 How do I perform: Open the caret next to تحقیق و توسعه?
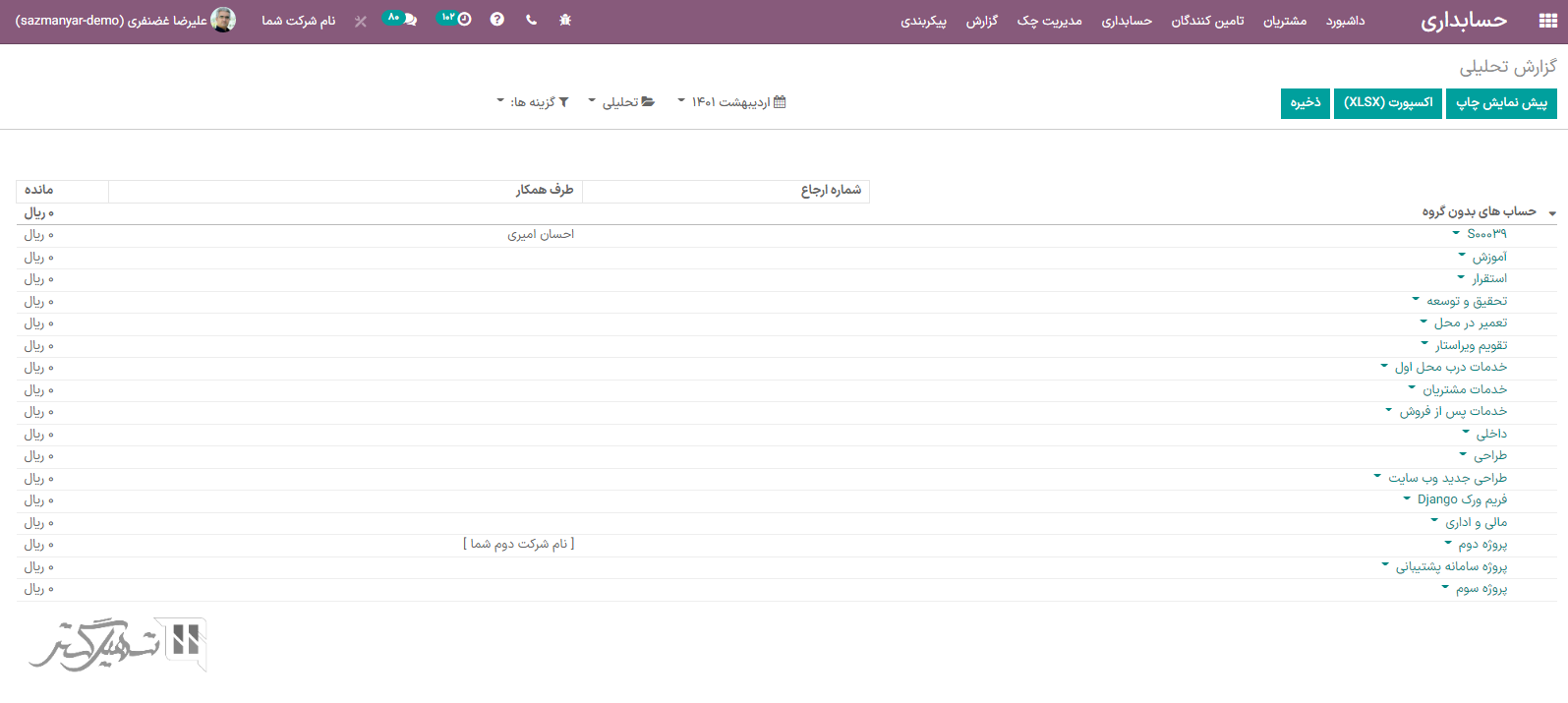[x=1416, y=300]
